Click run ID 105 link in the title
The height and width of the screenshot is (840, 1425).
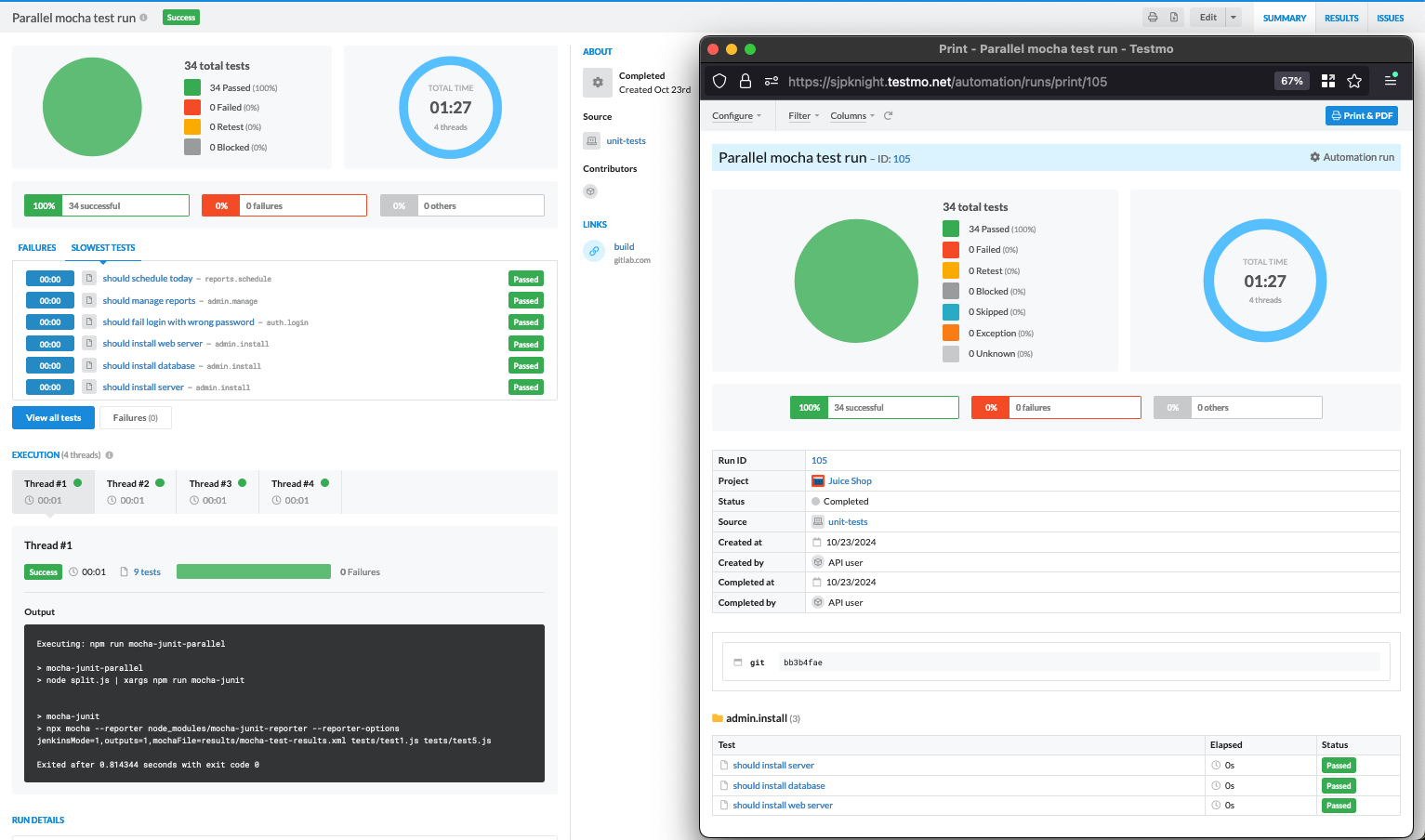click(x=902, y=159)
